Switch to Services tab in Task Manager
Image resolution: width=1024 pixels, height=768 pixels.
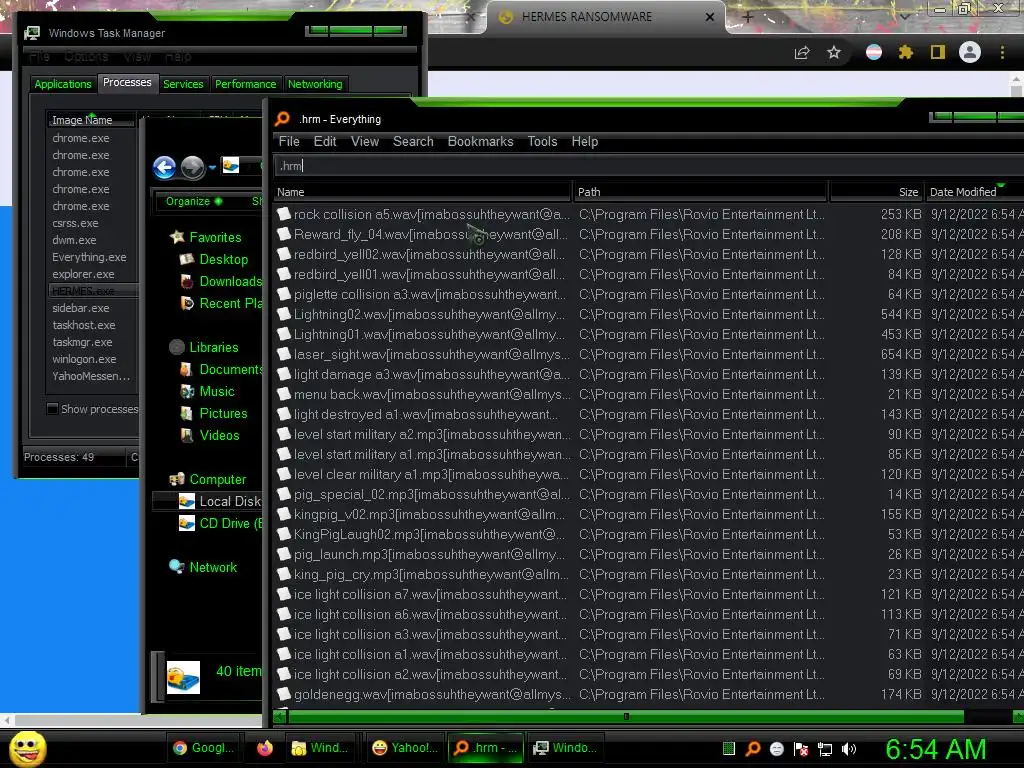pos(183,84)
